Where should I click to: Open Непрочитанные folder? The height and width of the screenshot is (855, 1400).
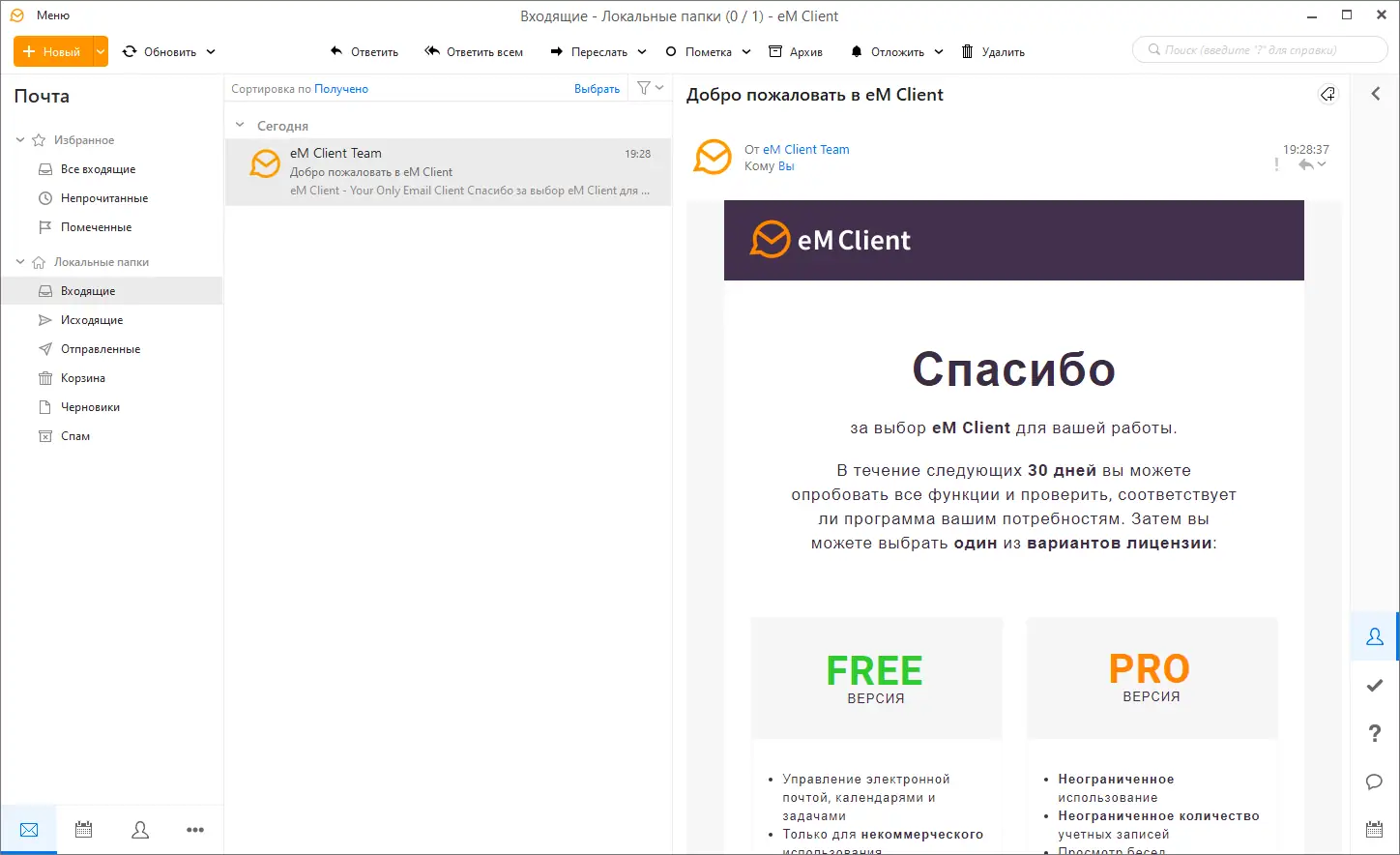coord(104,198)
